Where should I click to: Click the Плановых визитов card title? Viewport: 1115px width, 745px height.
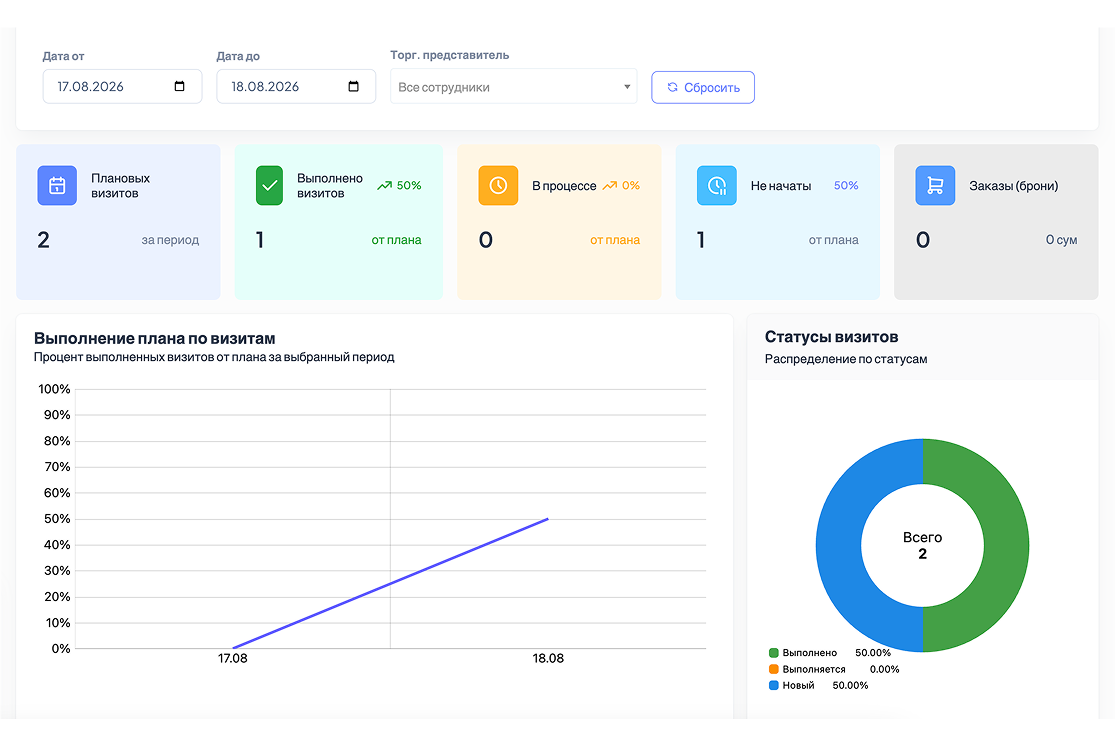click(120, 186)
